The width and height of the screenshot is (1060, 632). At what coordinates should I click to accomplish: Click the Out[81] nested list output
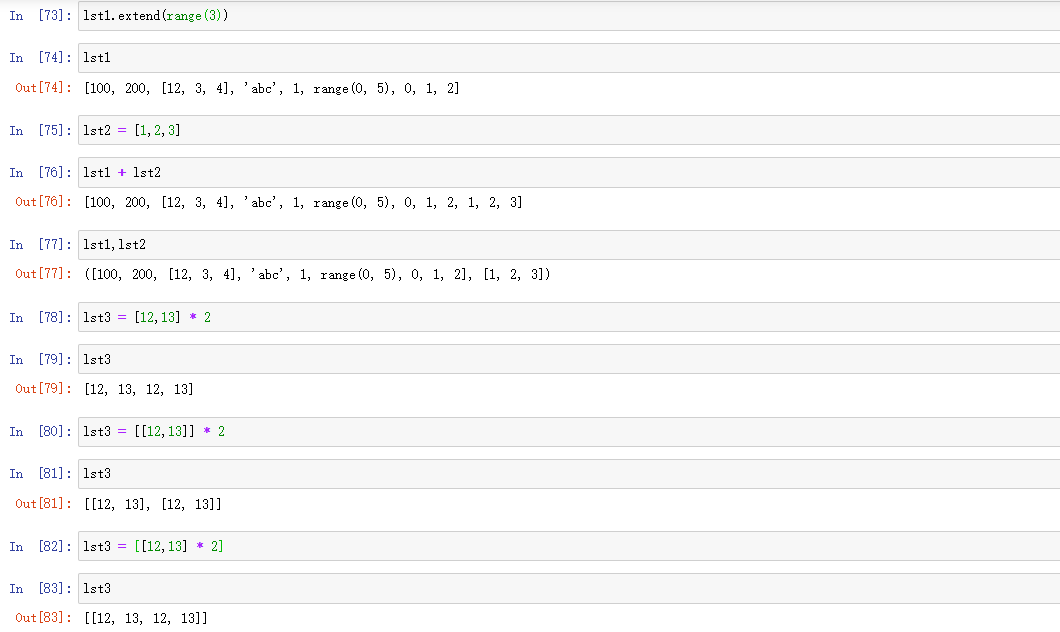[153, 504]
